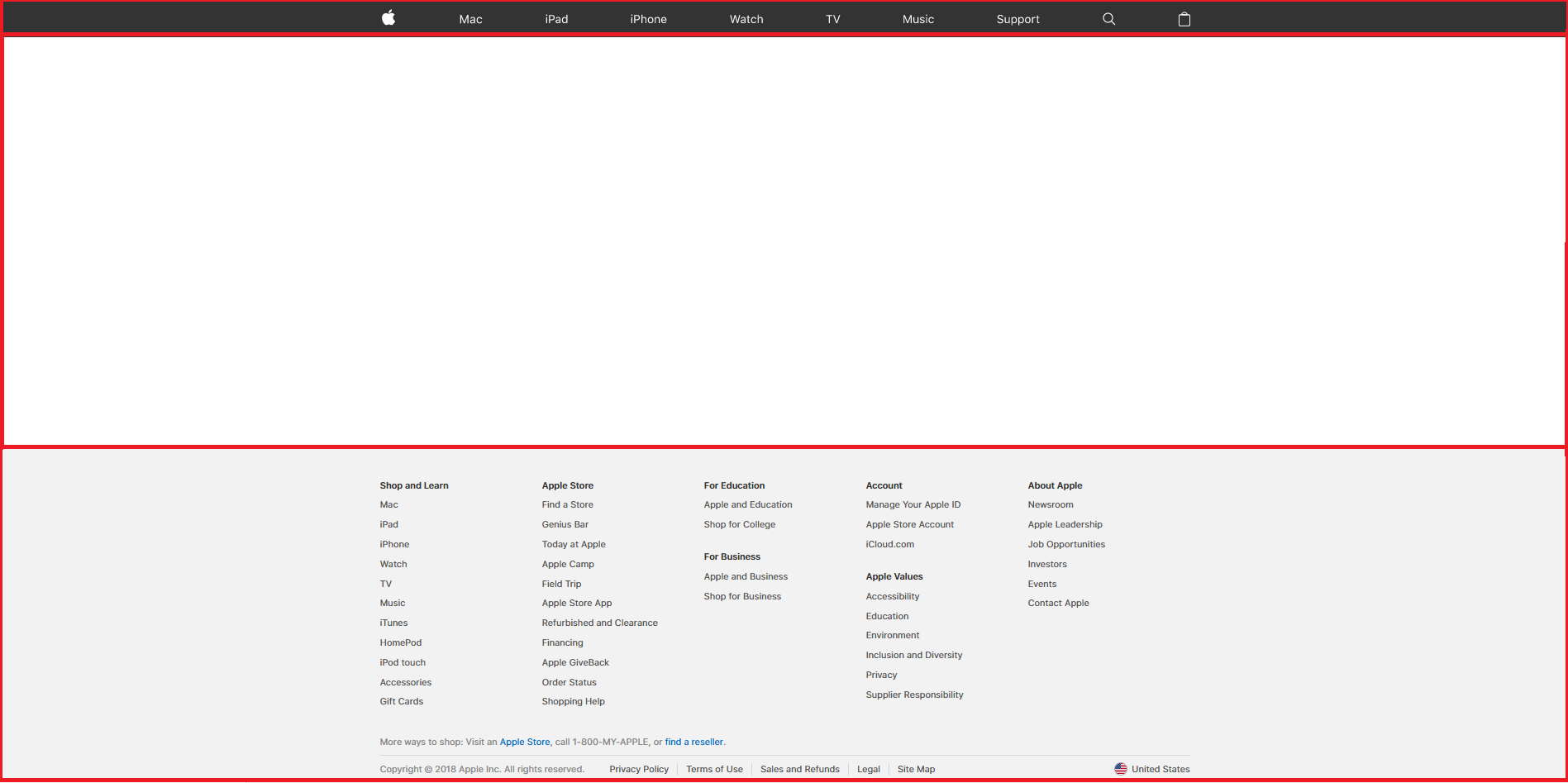Go to Shop for College link
1568x783 pixels.
tap(739, 524)
